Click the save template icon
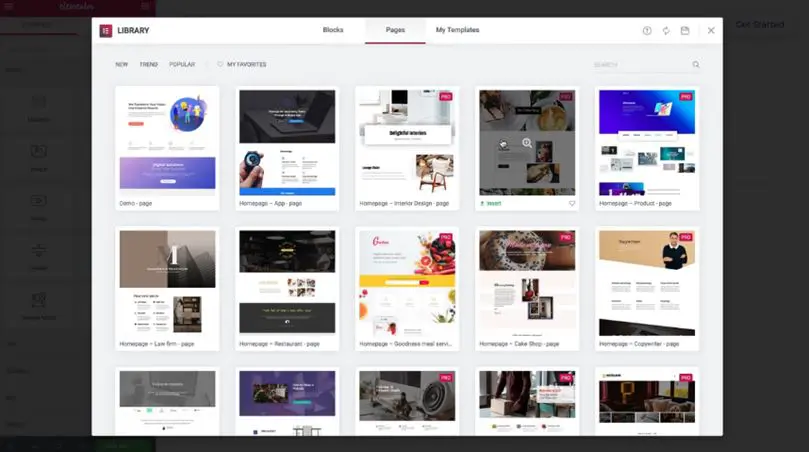 (685, 30)
